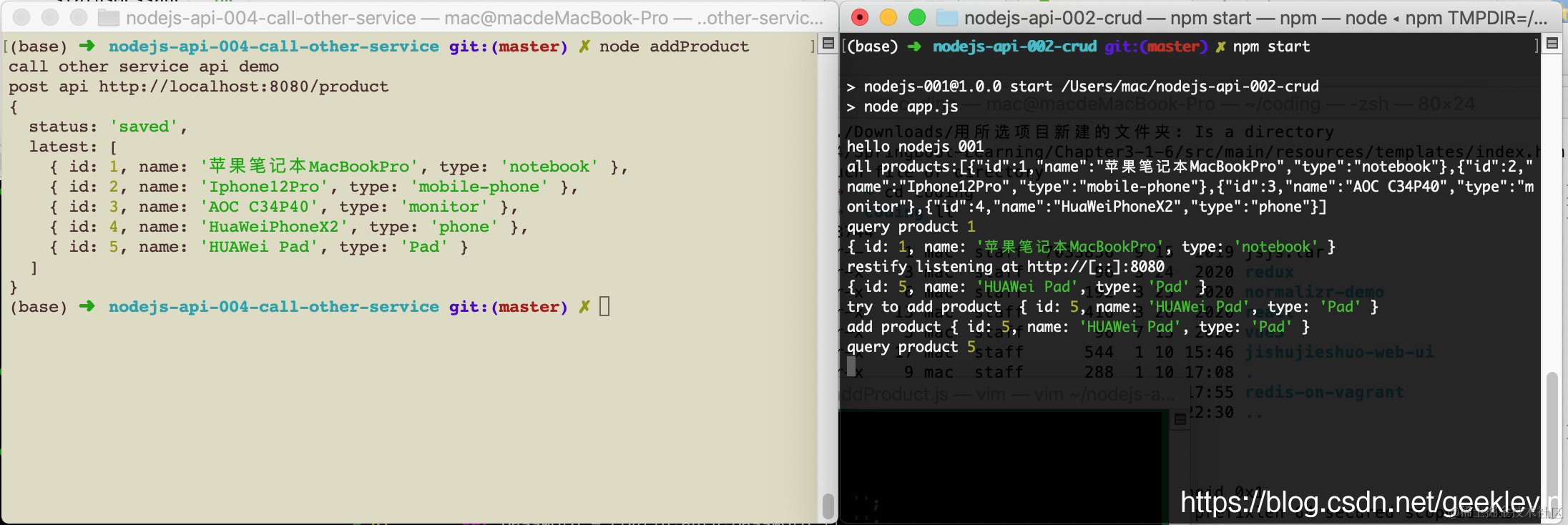Click the '> node app.js' line
The width and height of the screenshot is (1568, 525).
pyautogui.click(x=902, y=107)
